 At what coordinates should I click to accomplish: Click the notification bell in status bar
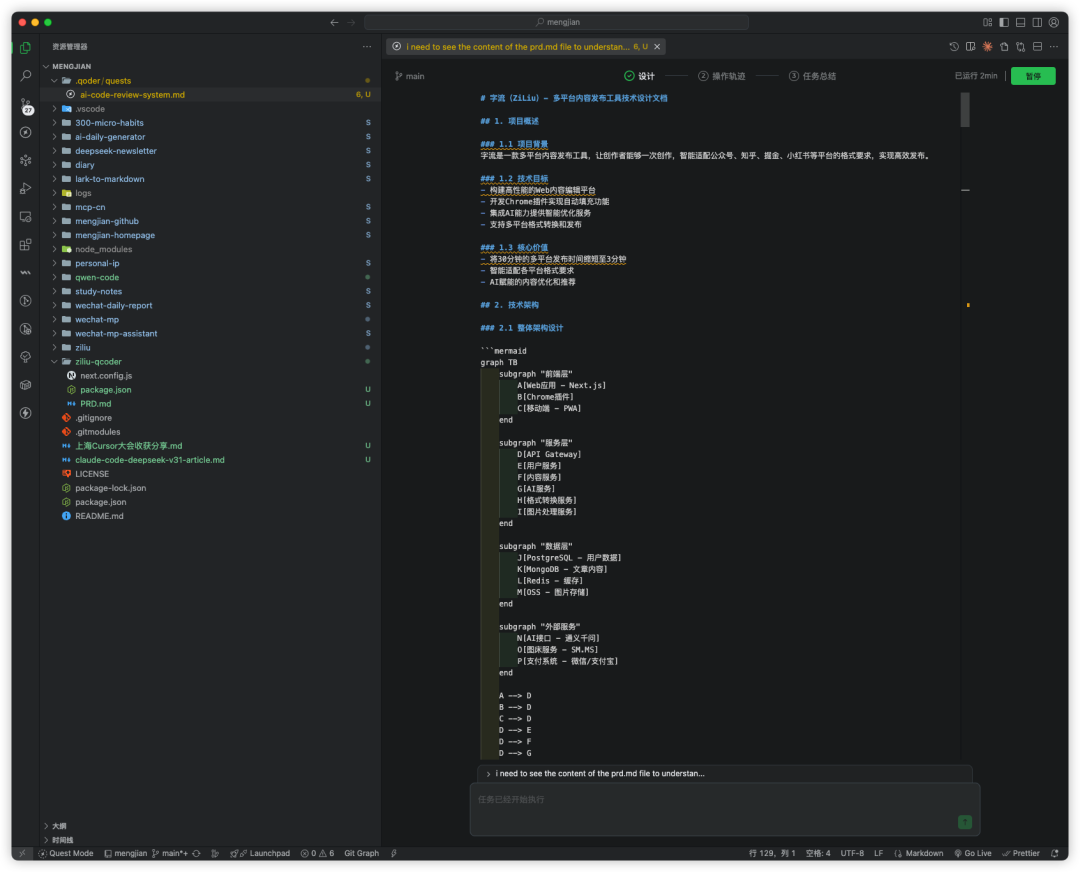tap(1055, 853)
